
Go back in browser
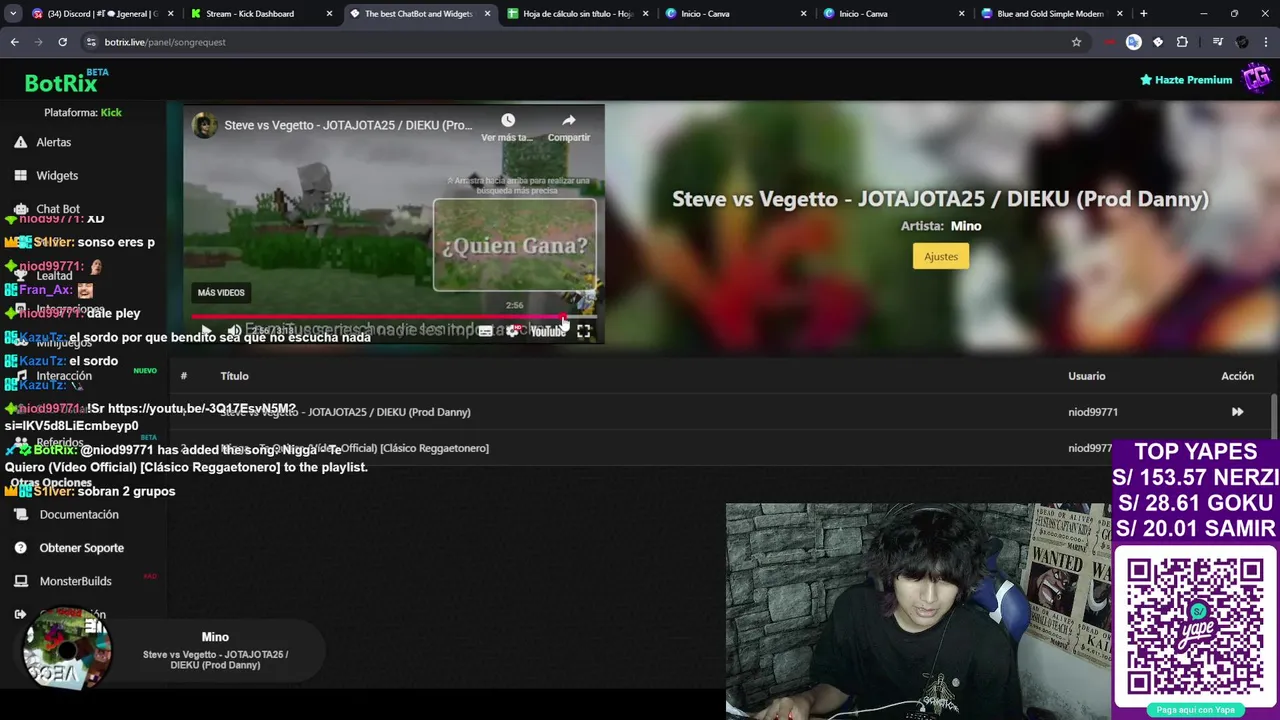(x=14, y=42)
